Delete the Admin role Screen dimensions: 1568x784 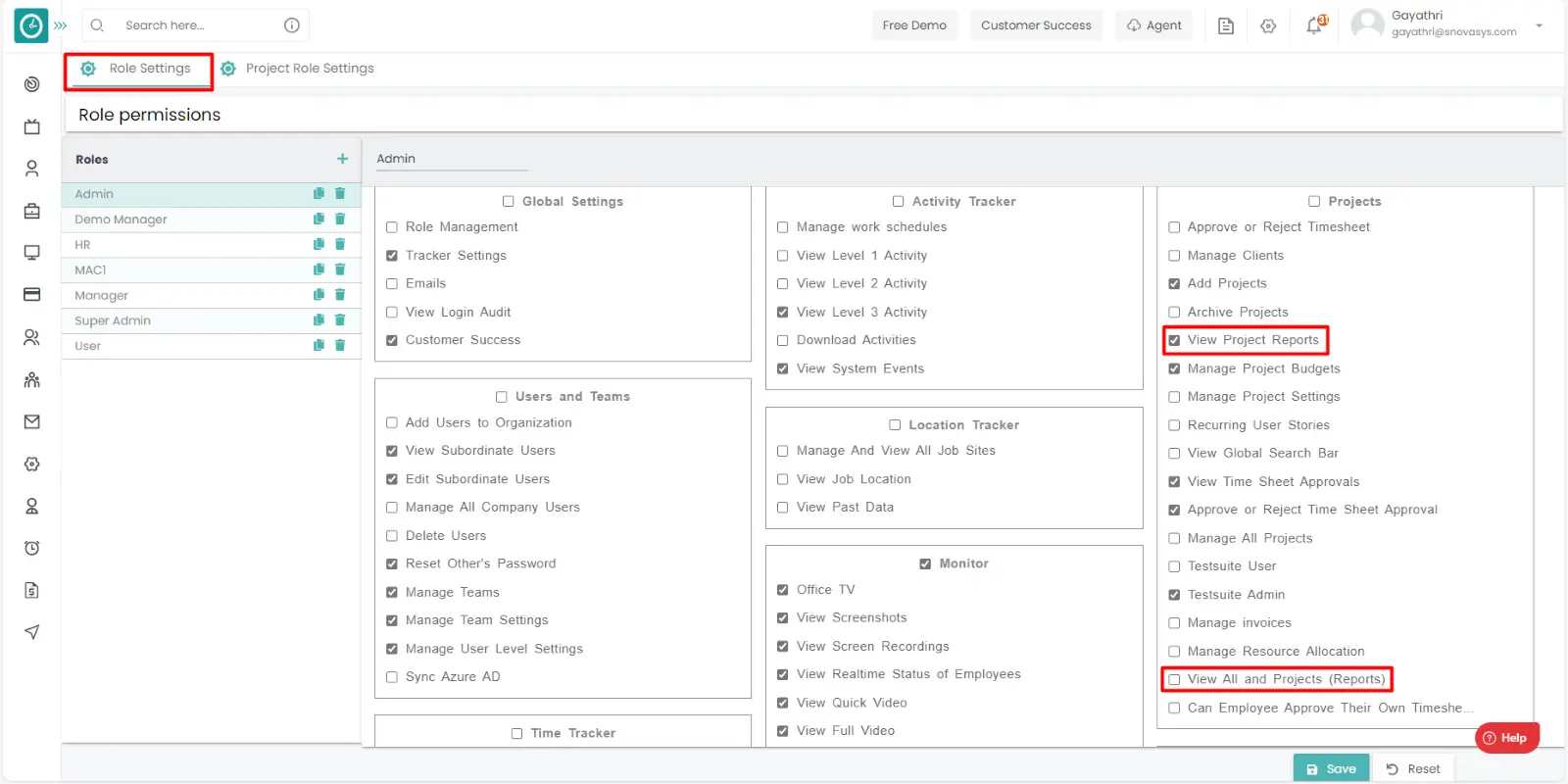point(340,194)
